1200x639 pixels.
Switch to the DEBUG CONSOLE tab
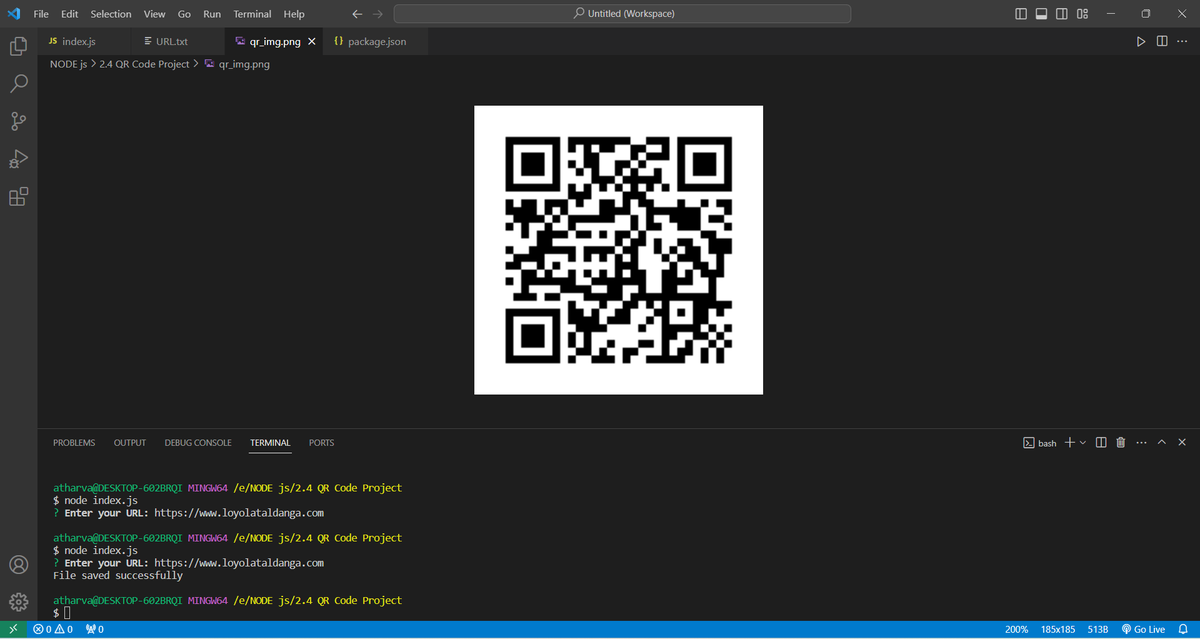(197, 442)
